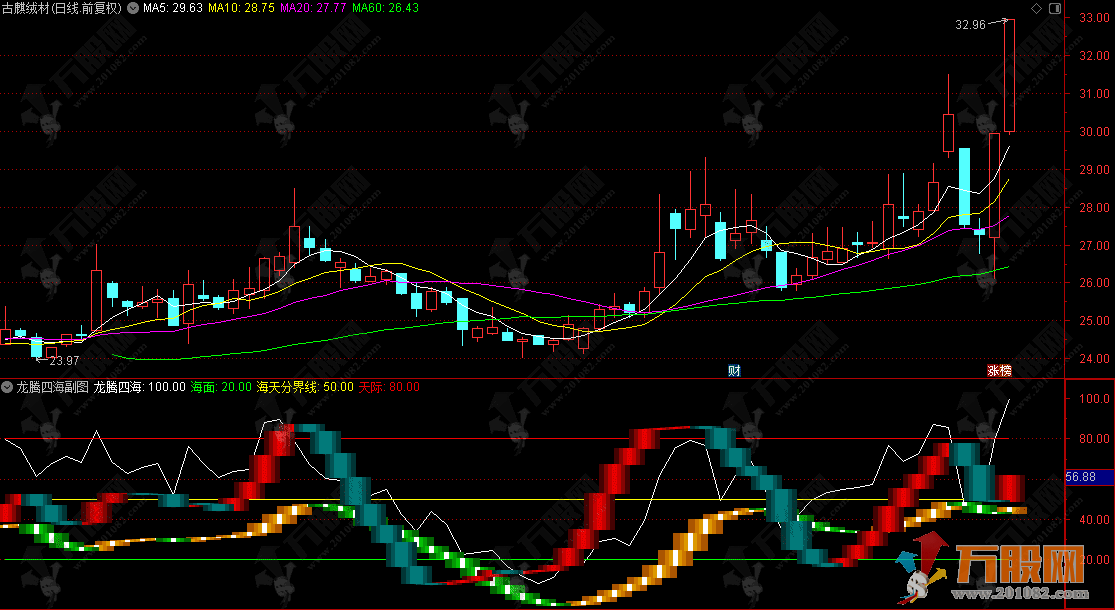1115x610 pixels.
Task: Click the green 海面: 20.00 label
Action: 221,386
